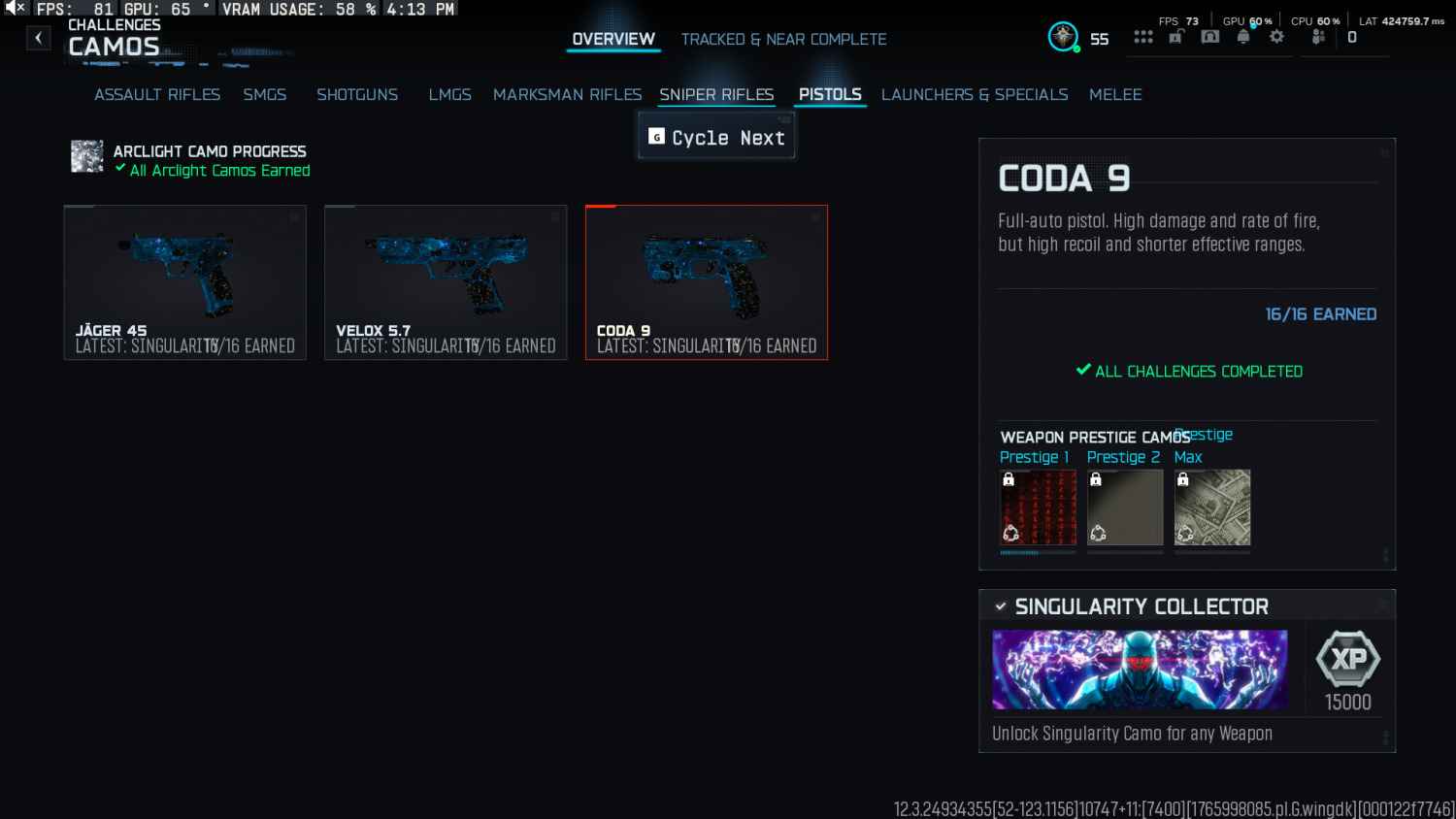This screenshot has width=1456, height=819.
Task: Select the Velox 5.7 pistol card
Action: click(x=446, y=282)
